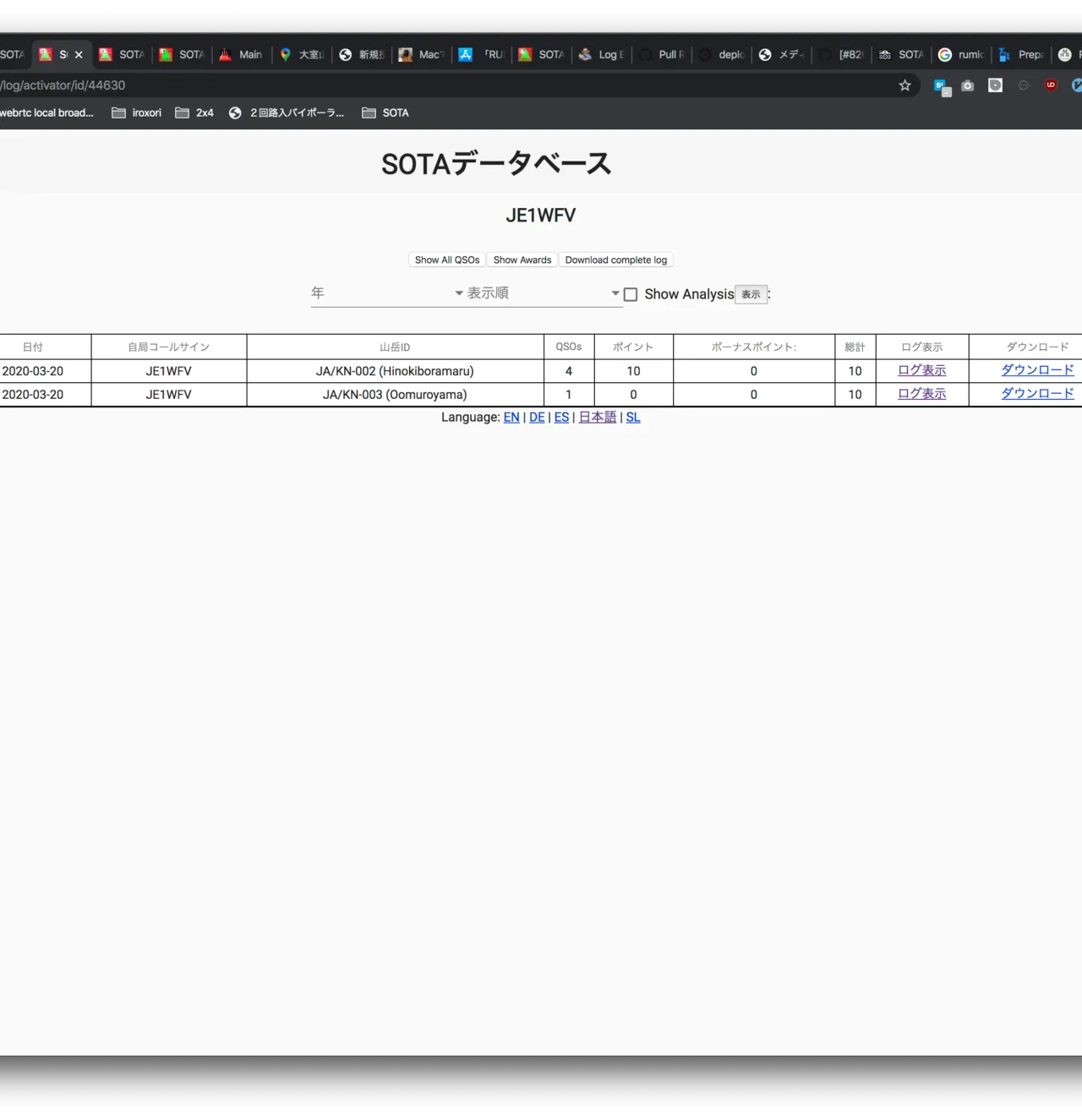Image resolution: width=1082 pixels, height=1120 pixels.
Task: Click the address bar URL field
Action: 423,85
